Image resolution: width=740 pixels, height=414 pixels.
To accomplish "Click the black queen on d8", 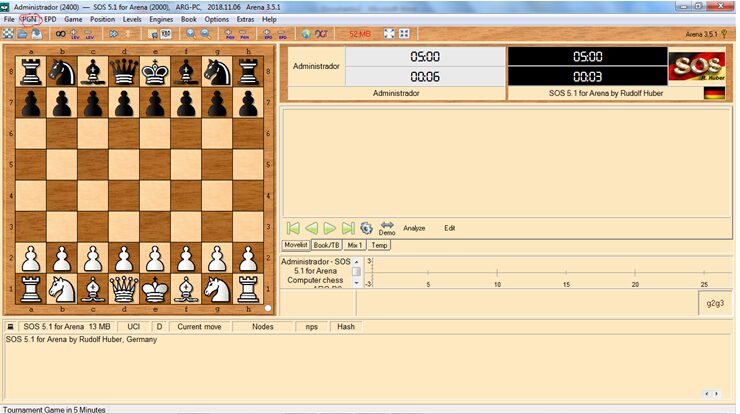I will point(124,72).
